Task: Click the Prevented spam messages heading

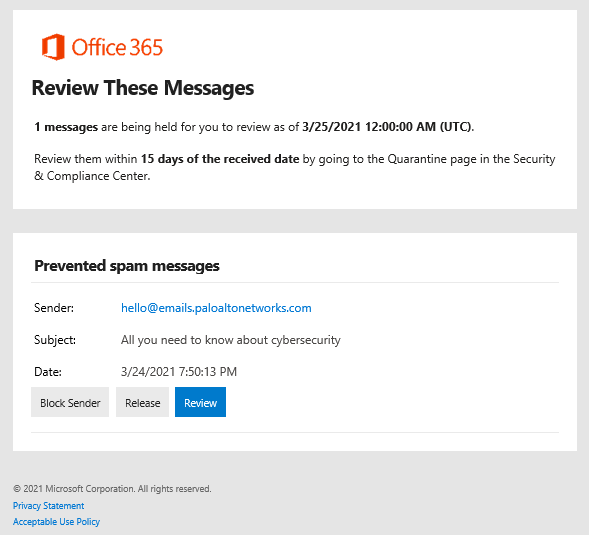Action: tap(127, 266)
